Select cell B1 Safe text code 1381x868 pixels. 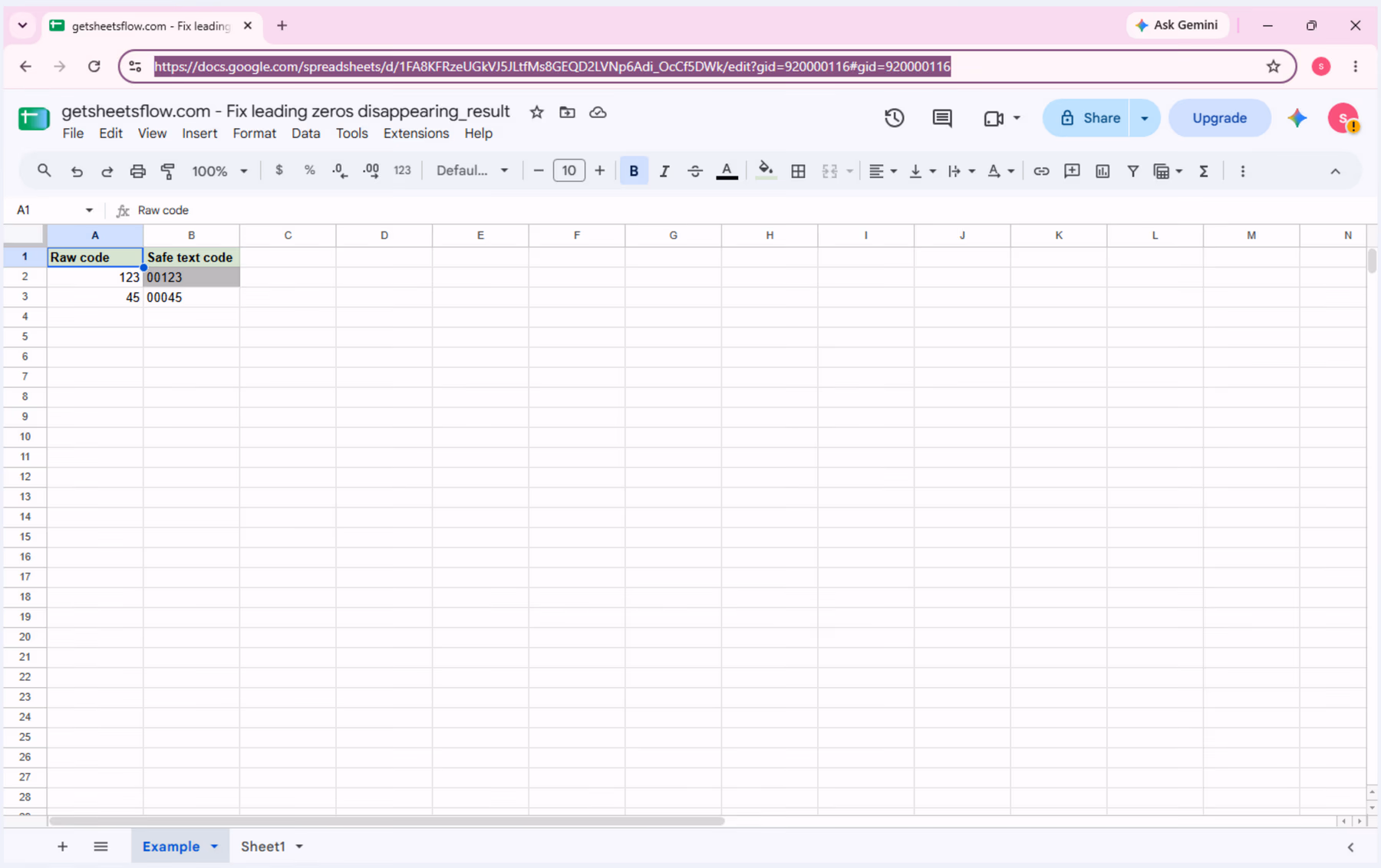coord(191,257)
